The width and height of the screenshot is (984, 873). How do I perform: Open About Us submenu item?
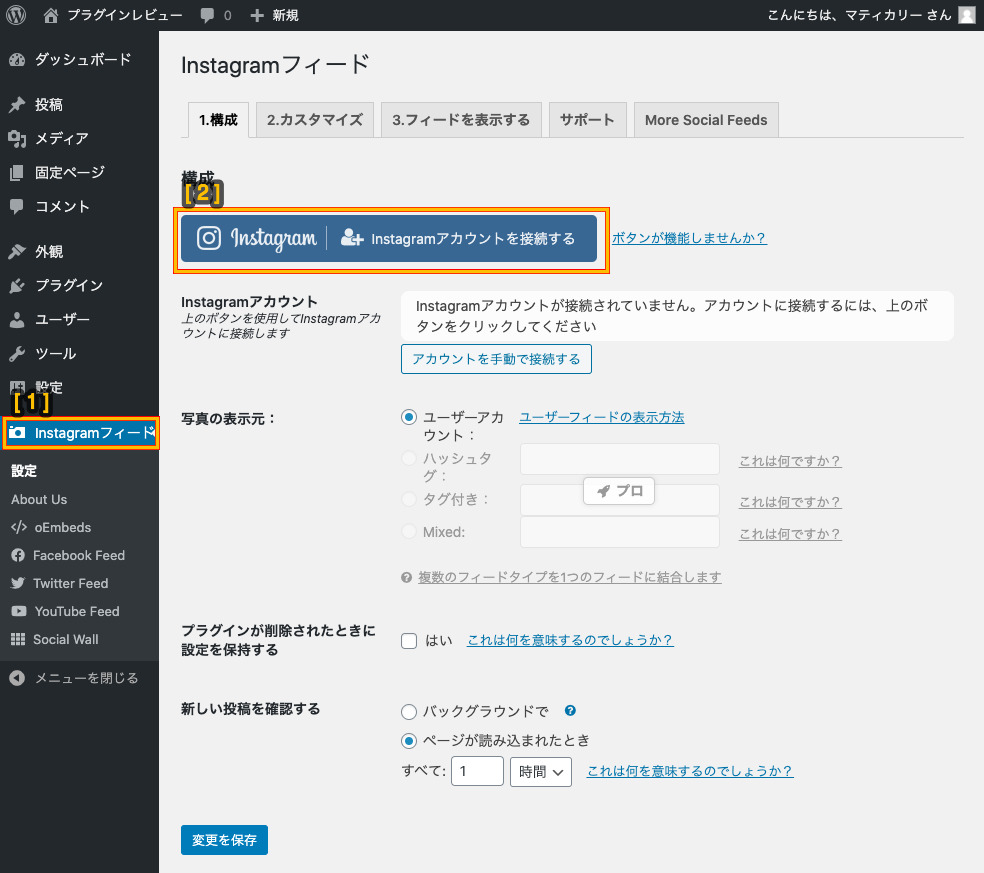(39, 500)
